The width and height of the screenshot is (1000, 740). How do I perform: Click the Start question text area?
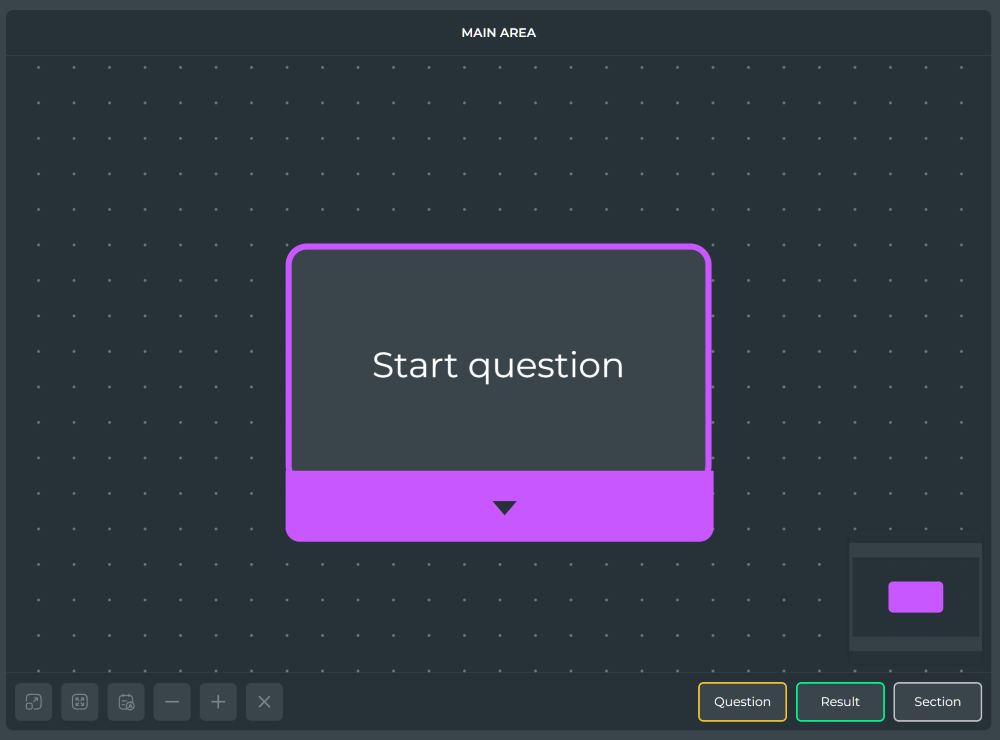pyautogui.click(x=498, y=365)
